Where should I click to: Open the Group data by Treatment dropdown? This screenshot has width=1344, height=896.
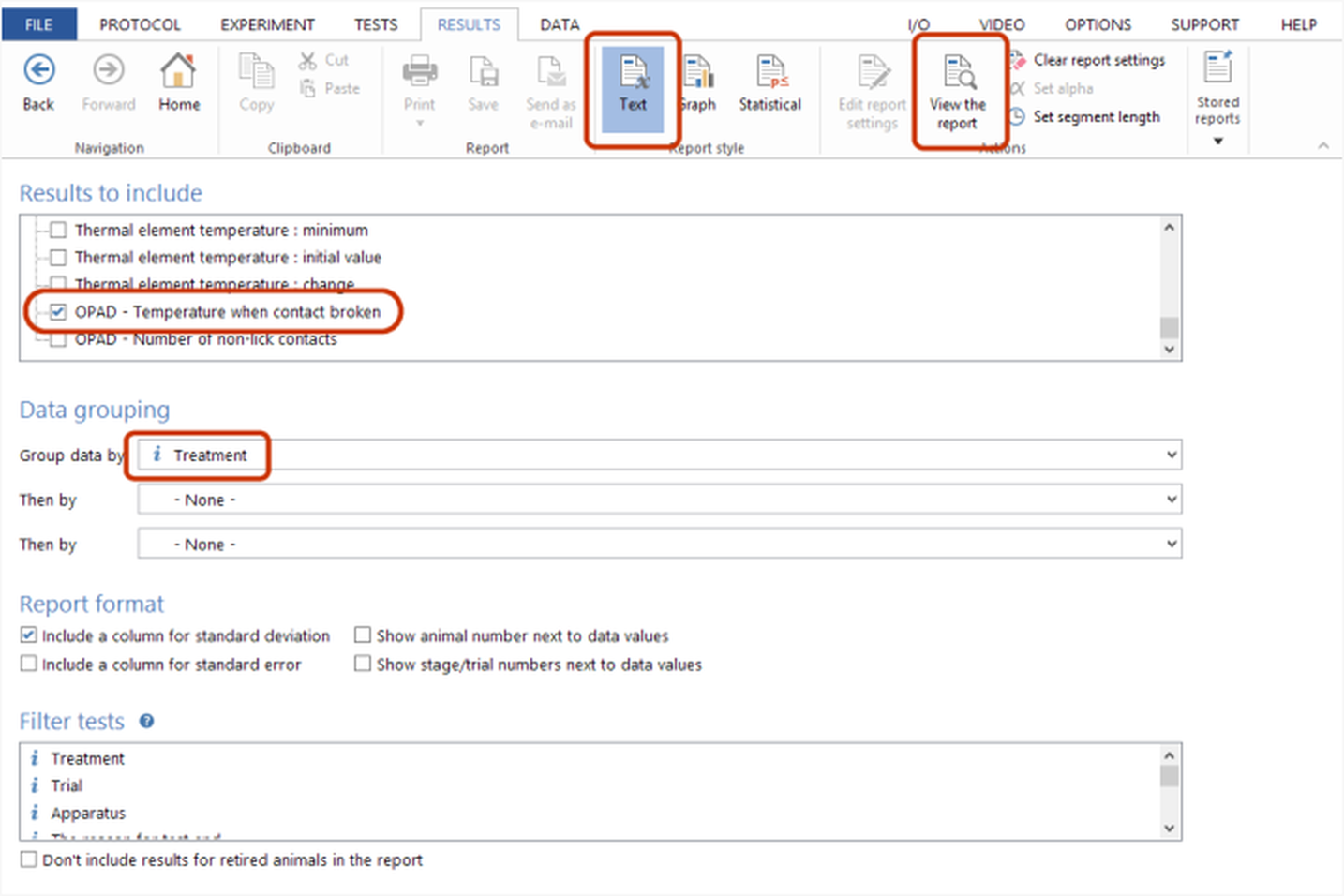(x=1171, y=455)
